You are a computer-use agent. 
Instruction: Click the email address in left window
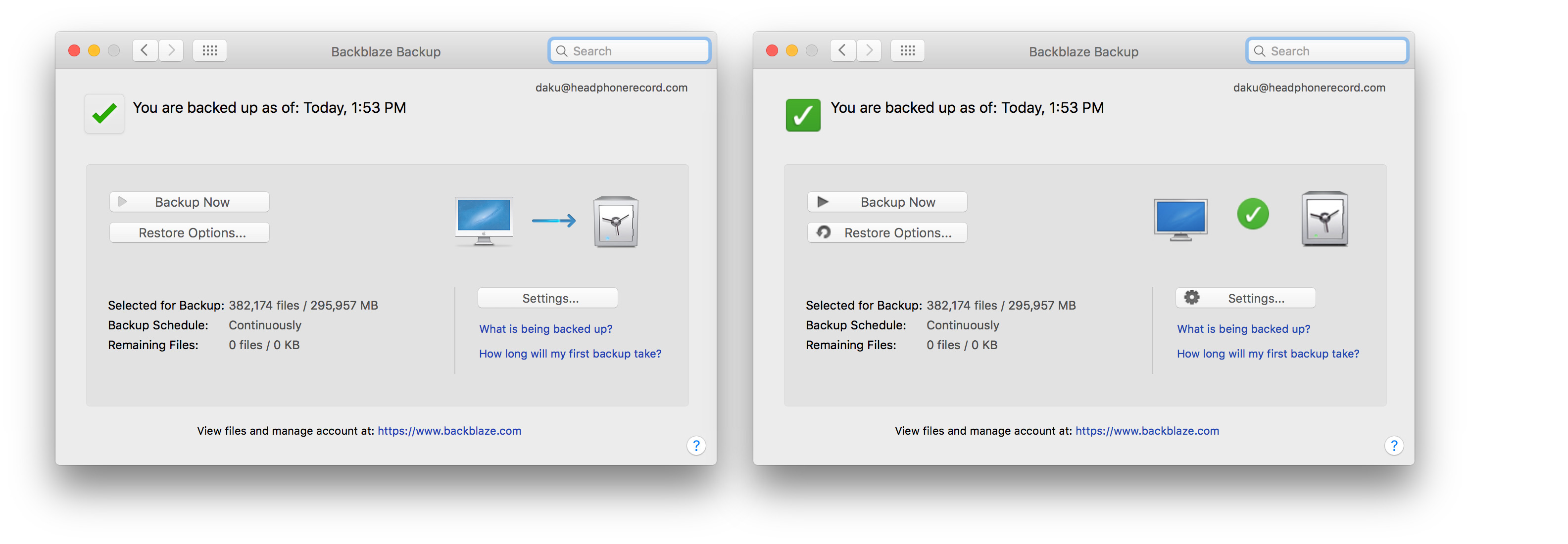611,88
